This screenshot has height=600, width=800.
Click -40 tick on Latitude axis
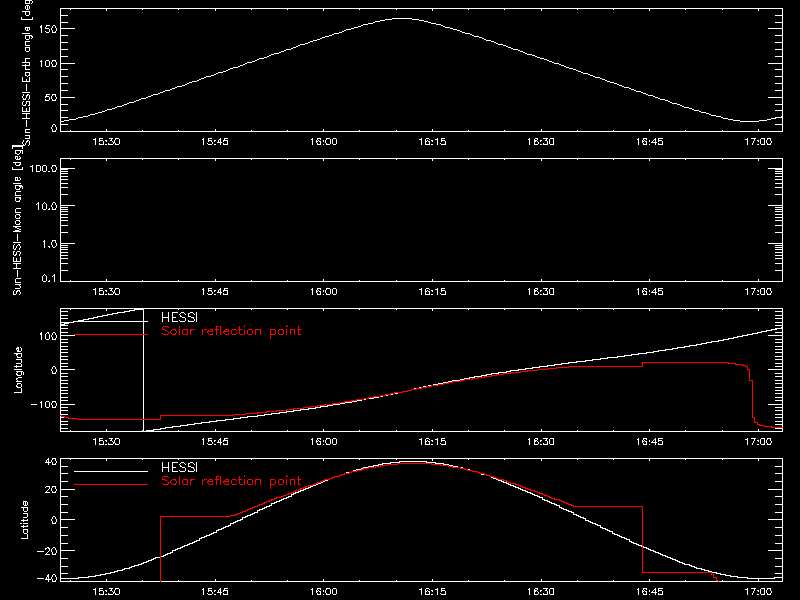coord(47,579)
